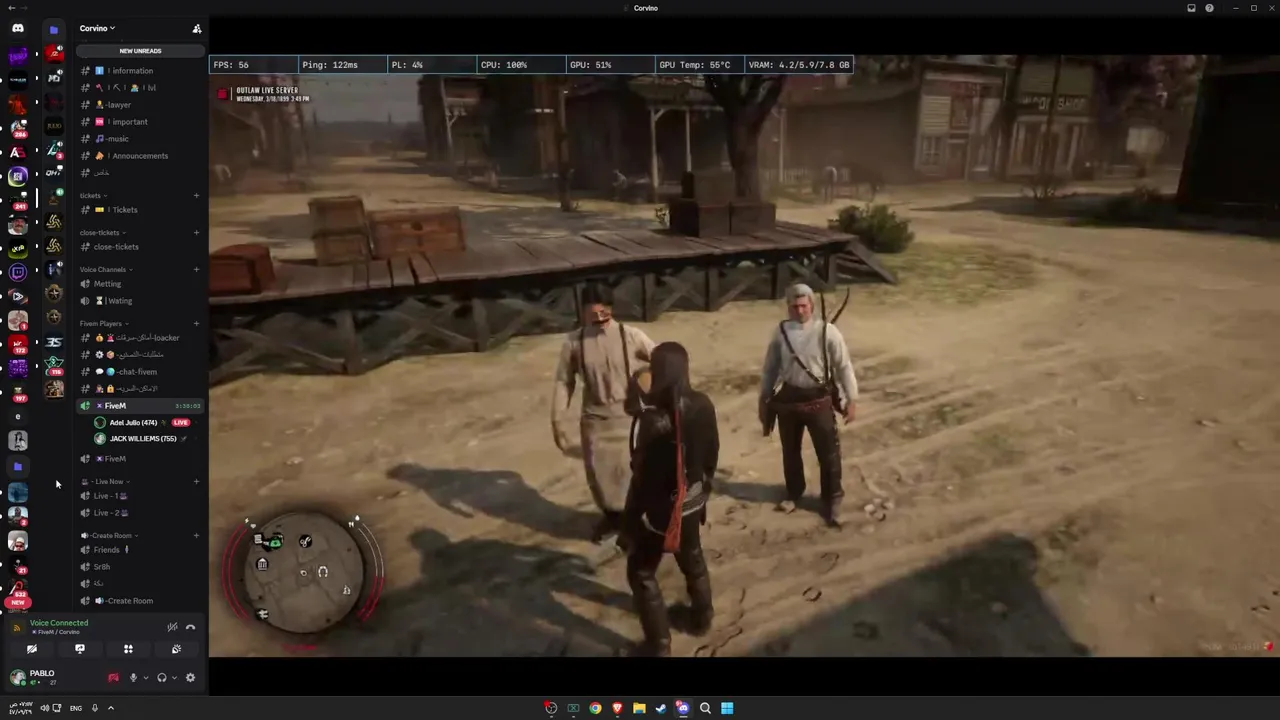
Task: Open the Corvino server dropdown menu
Action: point(98,29)
